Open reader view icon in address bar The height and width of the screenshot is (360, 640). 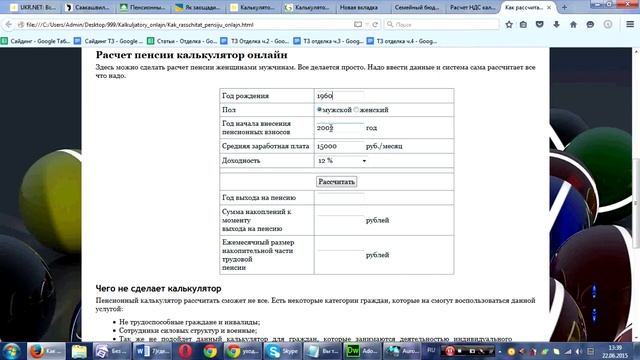click(358, 24)
